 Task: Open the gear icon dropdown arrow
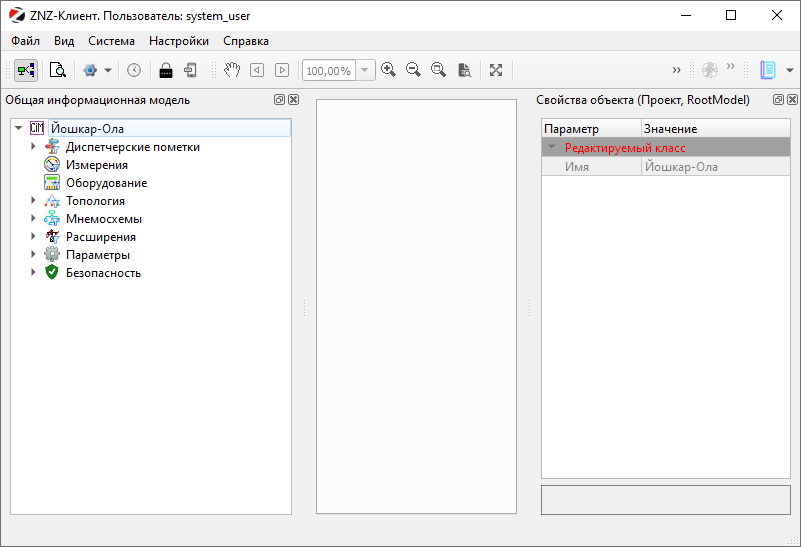click(x=108, y=71)
